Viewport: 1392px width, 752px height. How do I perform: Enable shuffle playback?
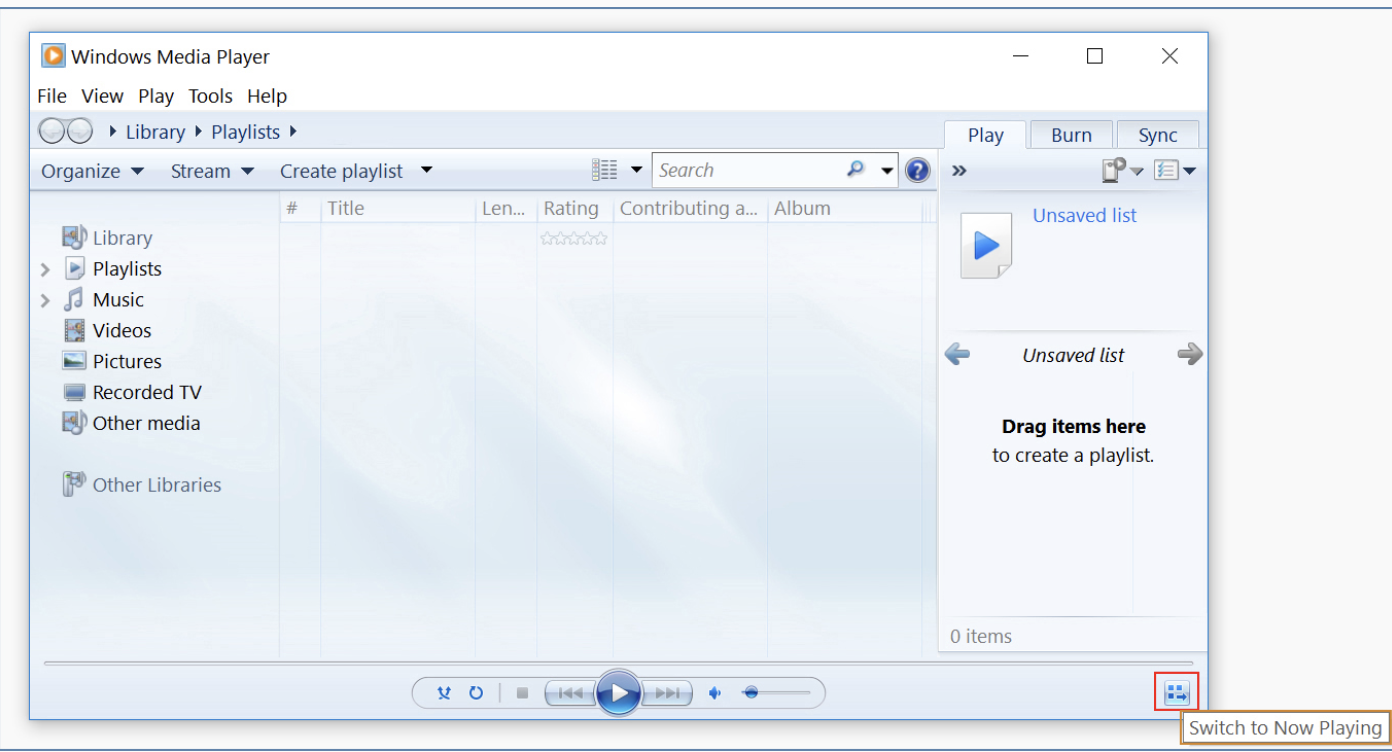(443, 692)
